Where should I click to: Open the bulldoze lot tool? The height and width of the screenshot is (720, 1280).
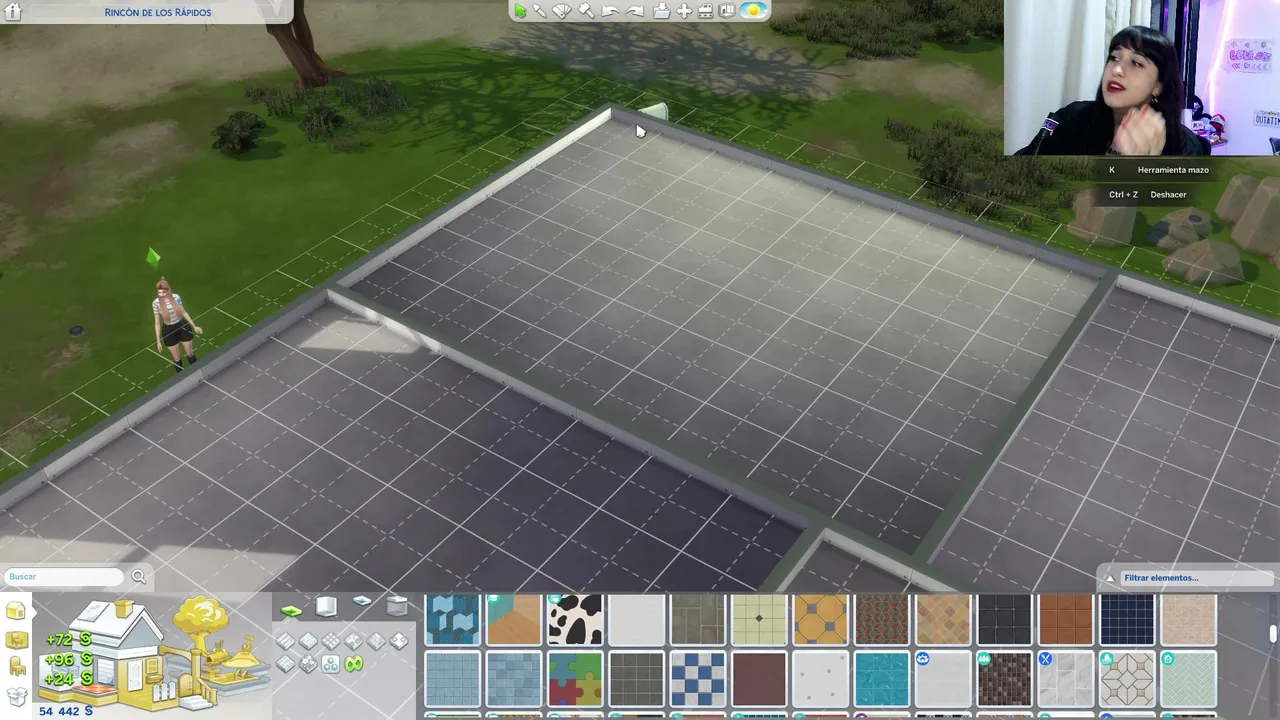pyautogui.click(x=706, y=11)
